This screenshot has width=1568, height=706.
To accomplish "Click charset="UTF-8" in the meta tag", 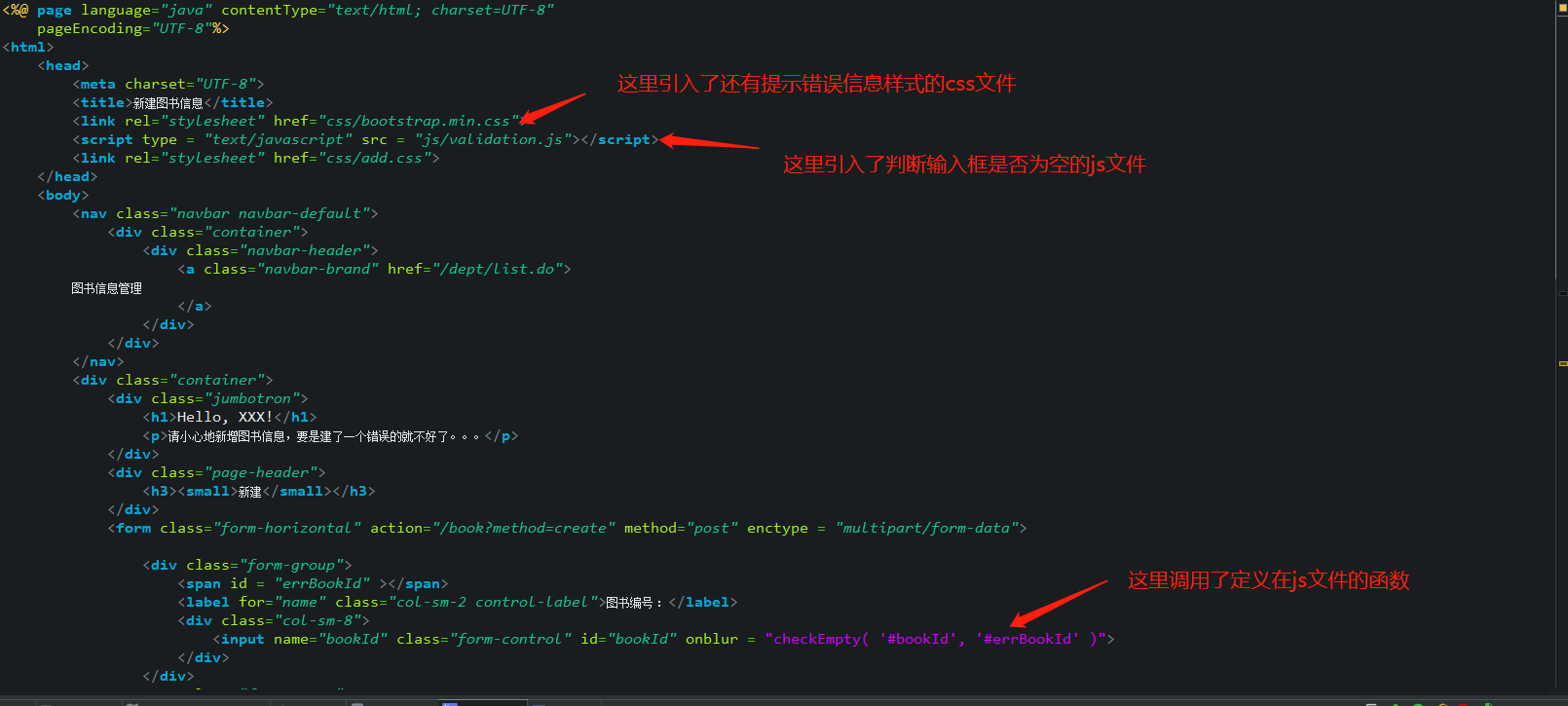I will [190, 84].
